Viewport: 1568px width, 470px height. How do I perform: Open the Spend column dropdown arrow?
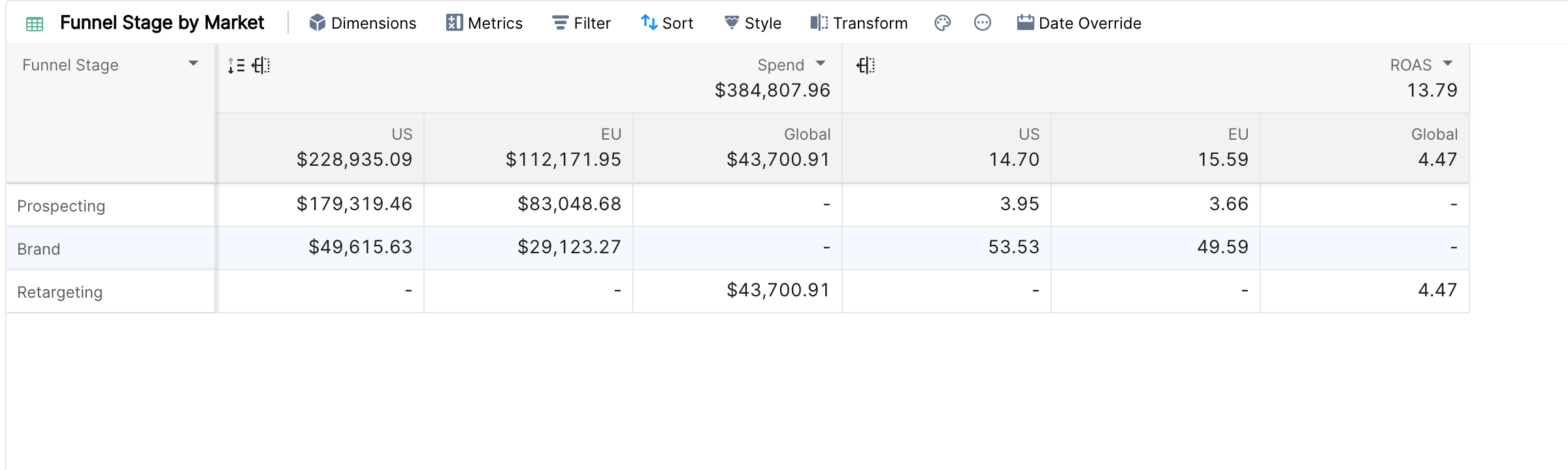821,63
